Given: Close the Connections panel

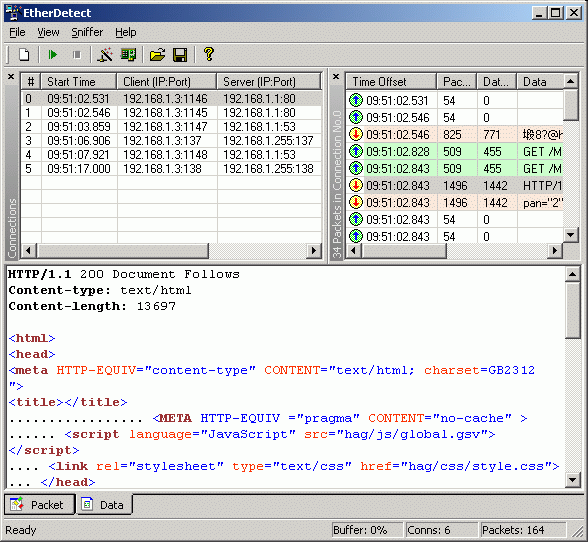Looking at the screenshot, I should [x=11, y=77].
